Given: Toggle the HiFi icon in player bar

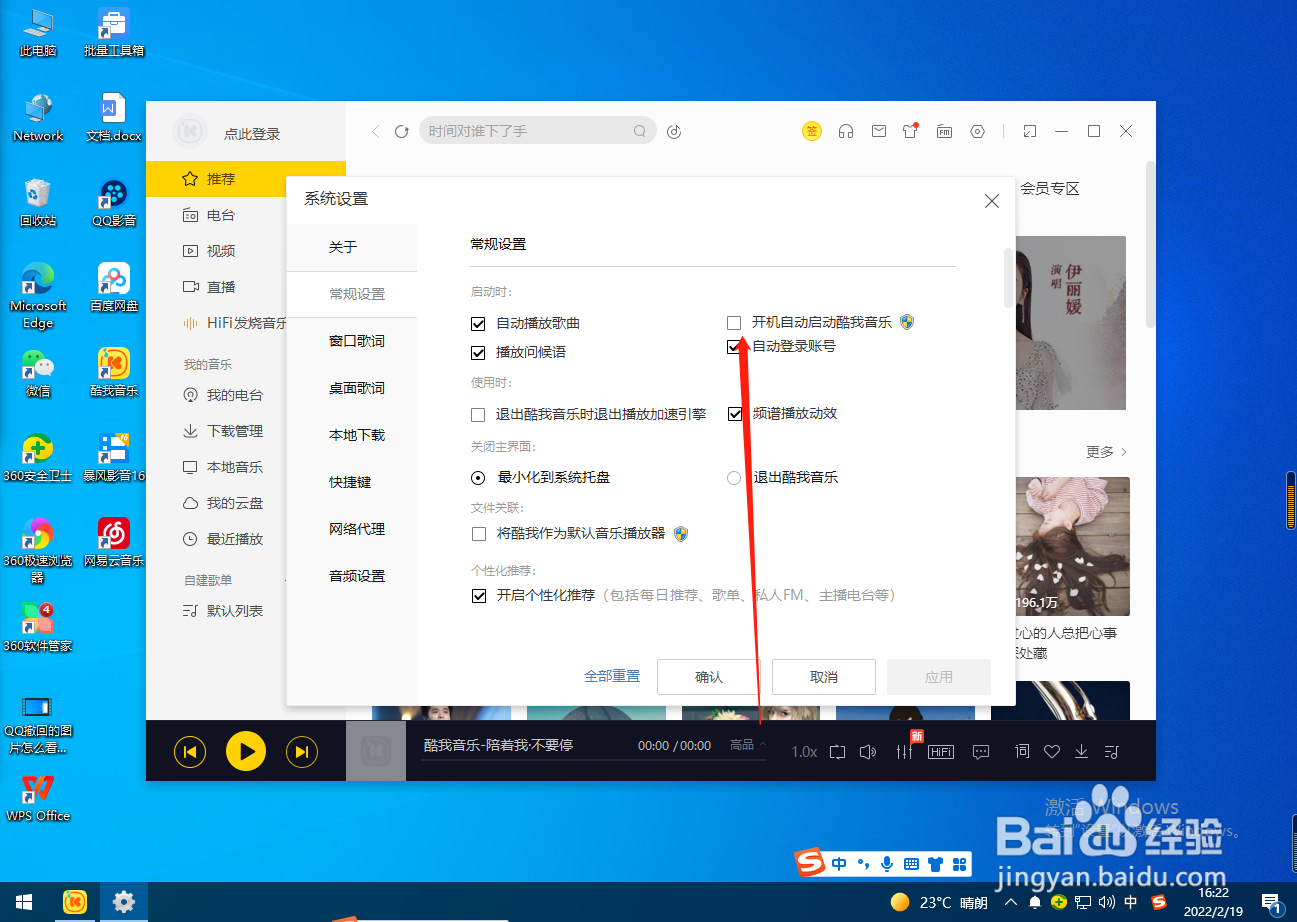Looking at the screenshot, I should [941, 752].
